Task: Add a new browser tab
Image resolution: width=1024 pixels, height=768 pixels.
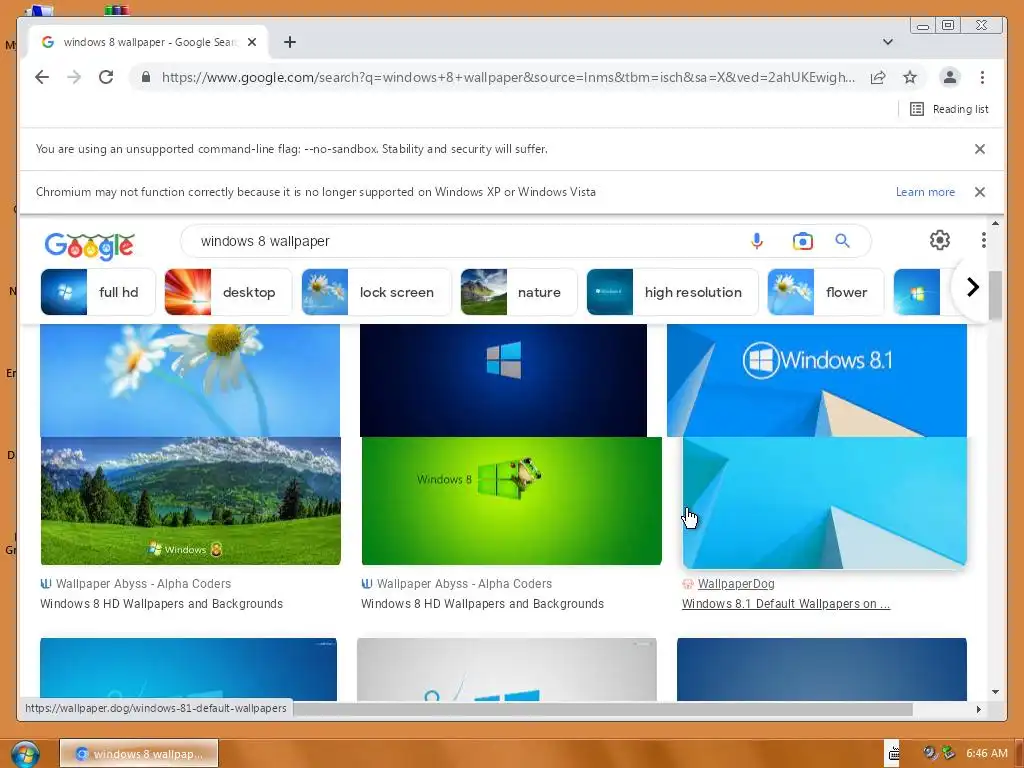Action: (290, 42)
